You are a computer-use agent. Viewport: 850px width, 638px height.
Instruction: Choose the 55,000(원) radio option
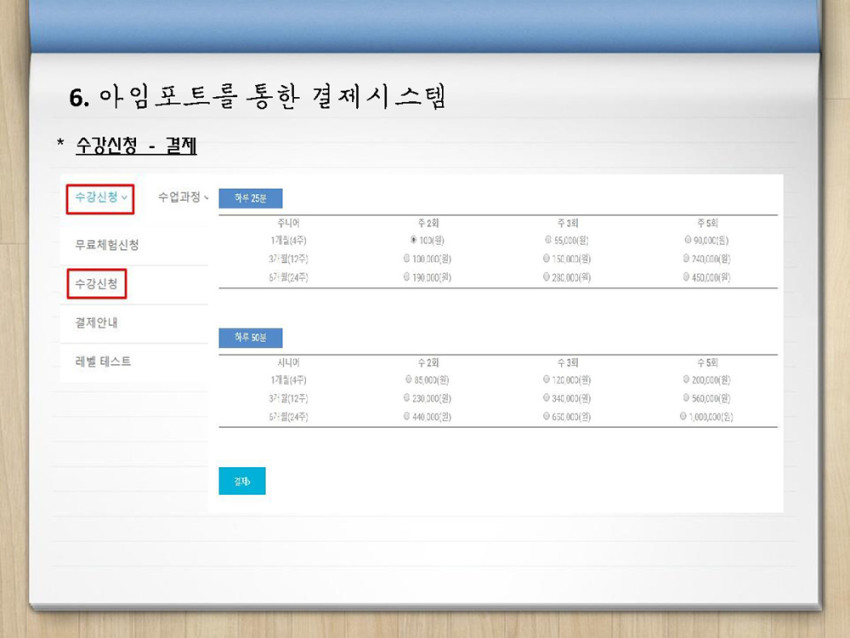coord(548,240)
